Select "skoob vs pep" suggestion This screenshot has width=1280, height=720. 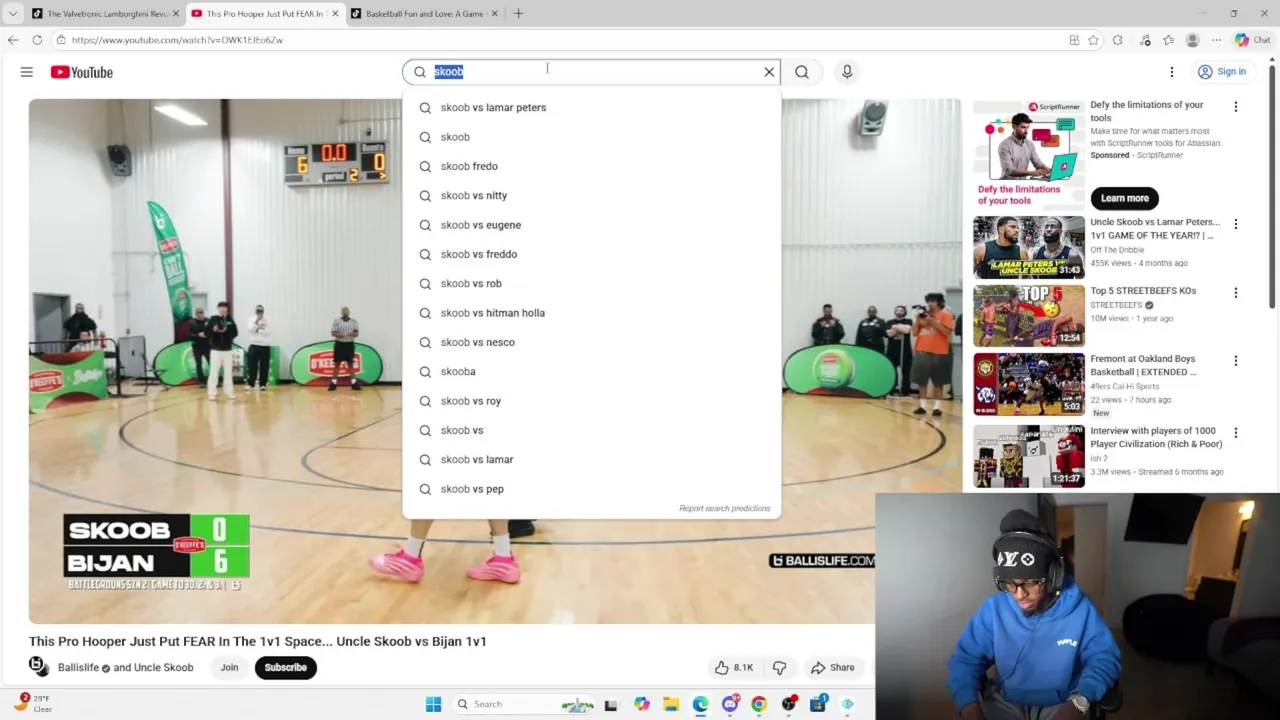pyautogui.click(x=592, y=489)
